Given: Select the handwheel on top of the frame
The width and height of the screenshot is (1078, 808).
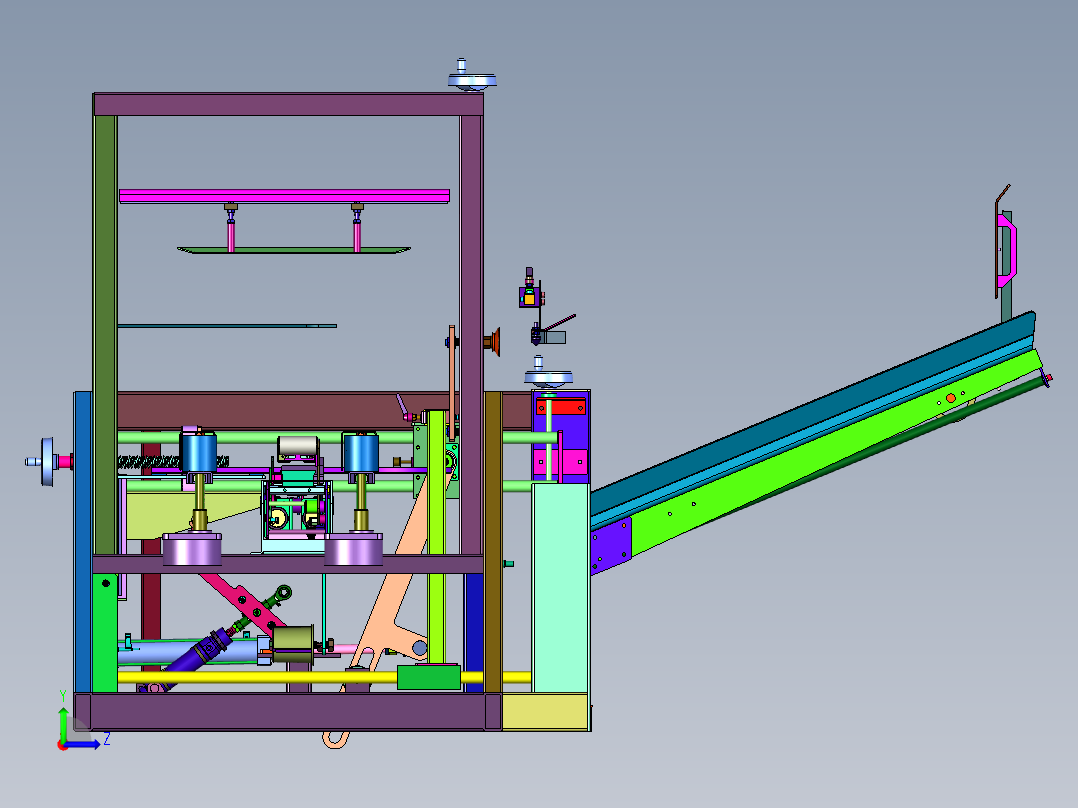Looking at the screenshot, I should pyautogui.click(x=472, y=76).
